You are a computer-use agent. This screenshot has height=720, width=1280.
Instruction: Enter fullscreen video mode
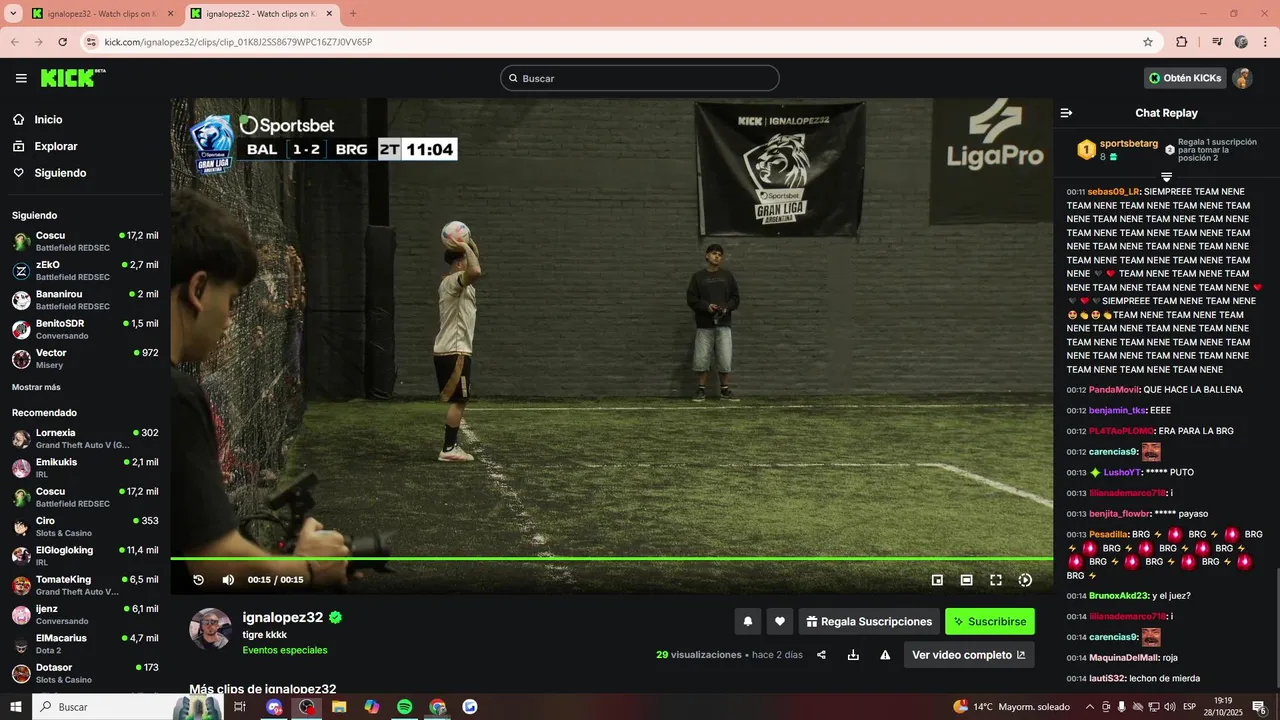(996, 580)
